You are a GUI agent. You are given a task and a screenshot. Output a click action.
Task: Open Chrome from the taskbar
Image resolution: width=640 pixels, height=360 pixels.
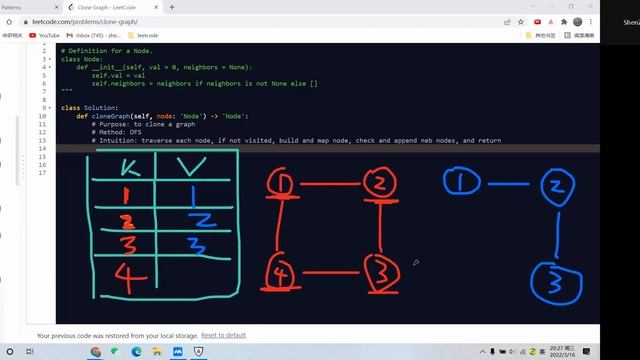pos(96,351)
